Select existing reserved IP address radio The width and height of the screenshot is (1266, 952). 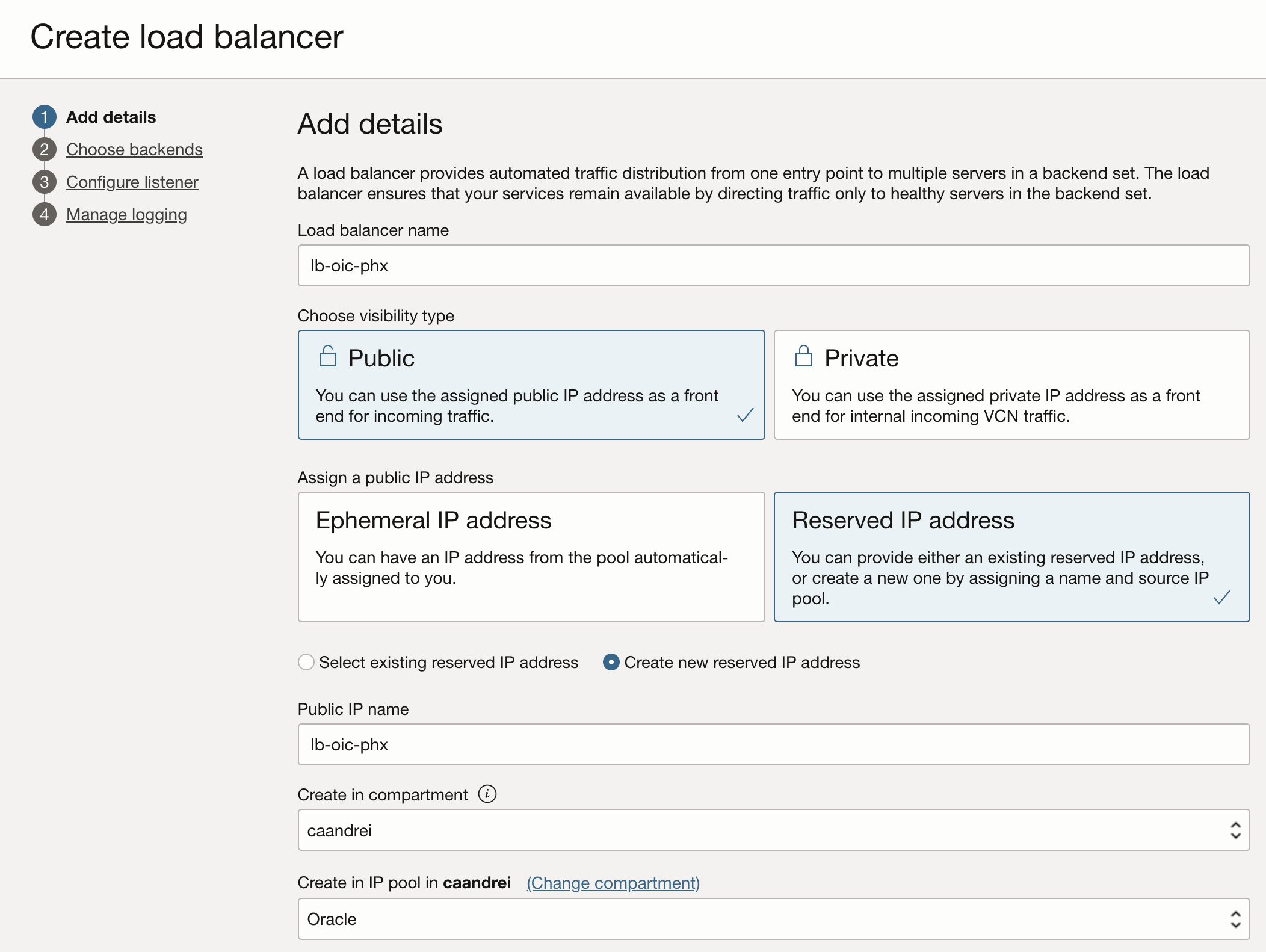coord(306,662)
